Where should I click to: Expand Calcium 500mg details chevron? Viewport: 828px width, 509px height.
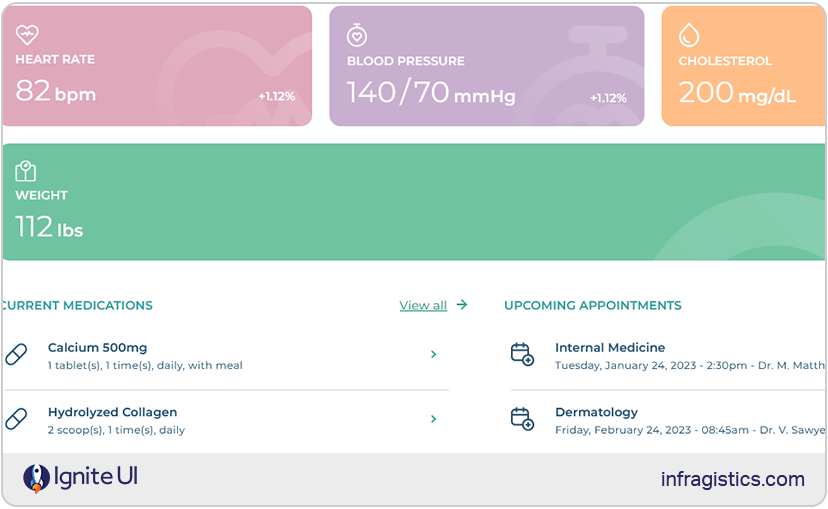pyautogui.click(x=433, y=354)
